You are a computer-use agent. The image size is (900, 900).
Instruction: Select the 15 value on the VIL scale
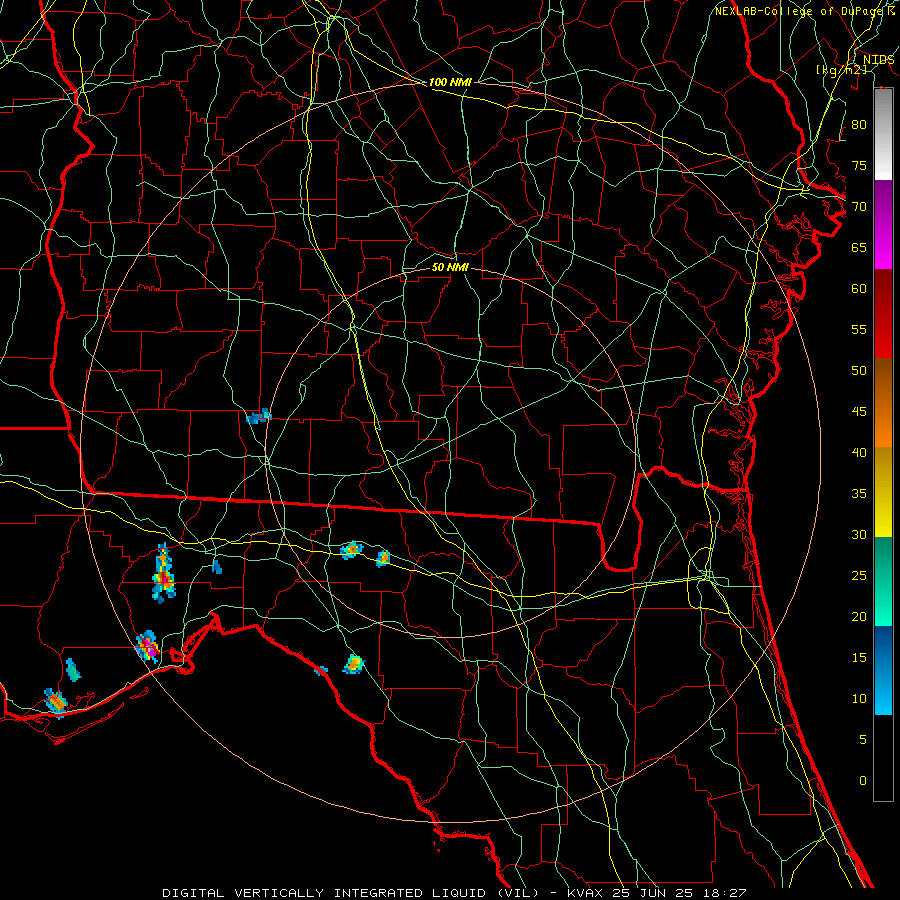[859, 657]
